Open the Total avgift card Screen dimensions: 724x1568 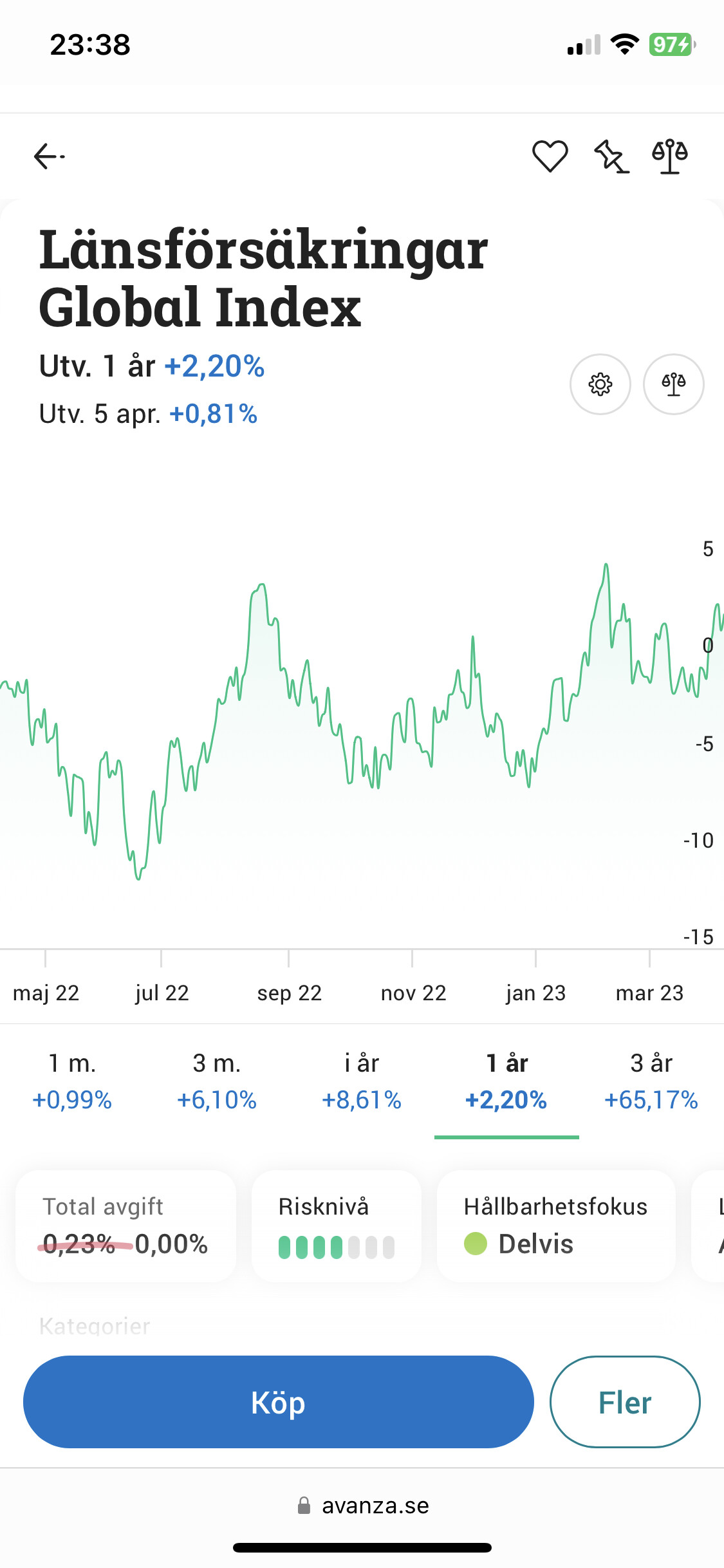(x=125, y=1226)
